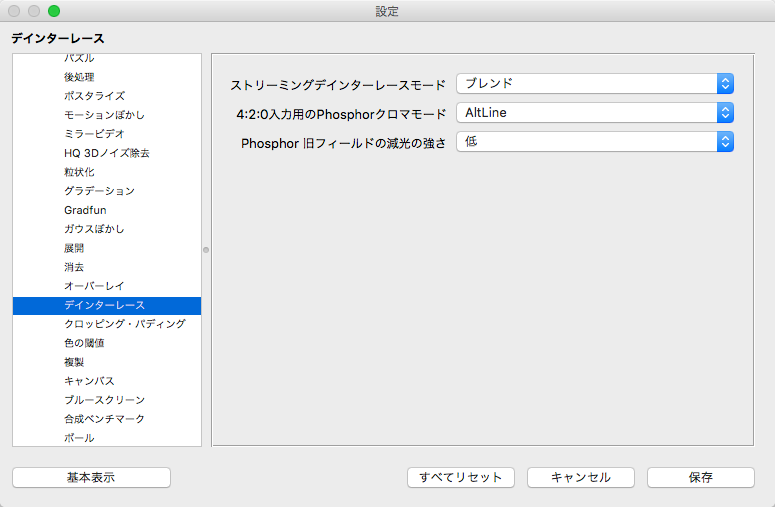Viewport: 775px width, 507px height.
Task: Open the 4:2:0入力用のPhosphorクロマモード dropdown showing AltLine
Action: coord(595,113)
